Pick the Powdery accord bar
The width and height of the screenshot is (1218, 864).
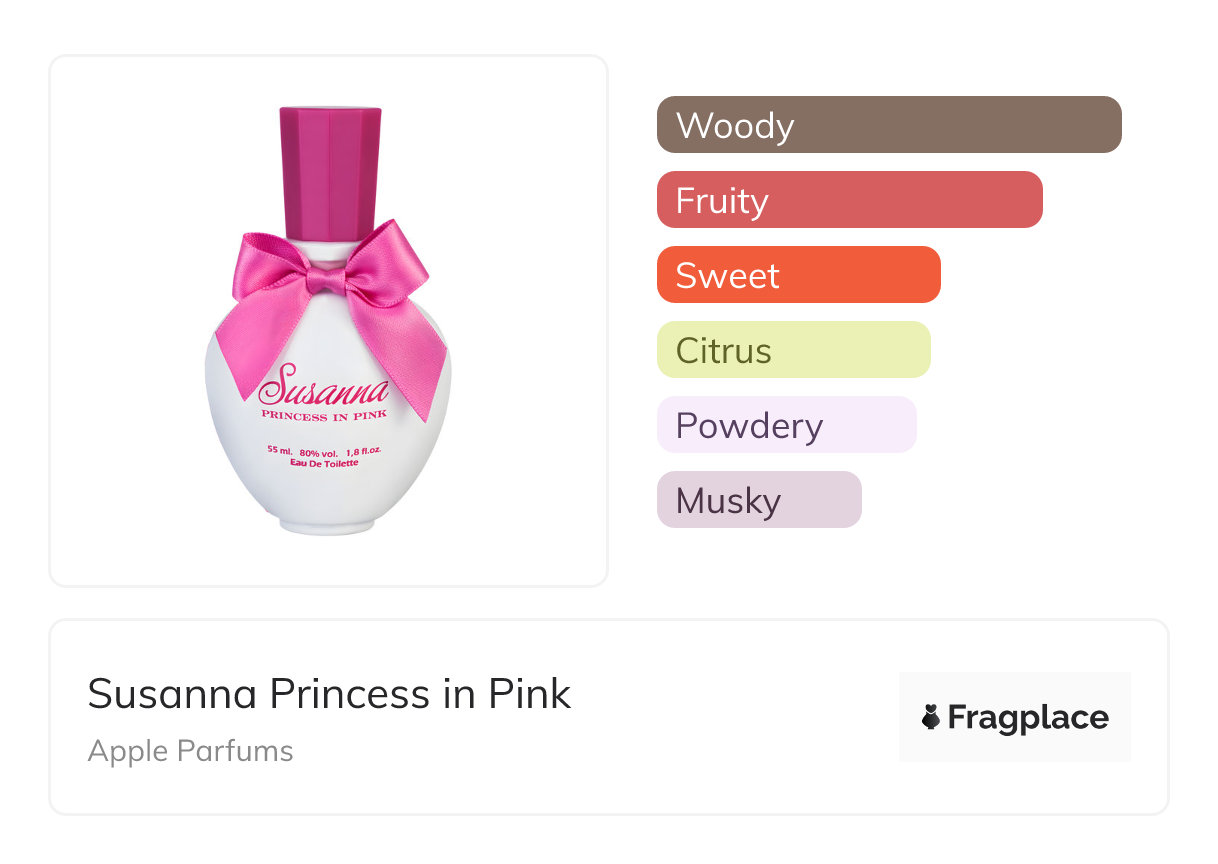pyautogui.click(x=786, y=425)
